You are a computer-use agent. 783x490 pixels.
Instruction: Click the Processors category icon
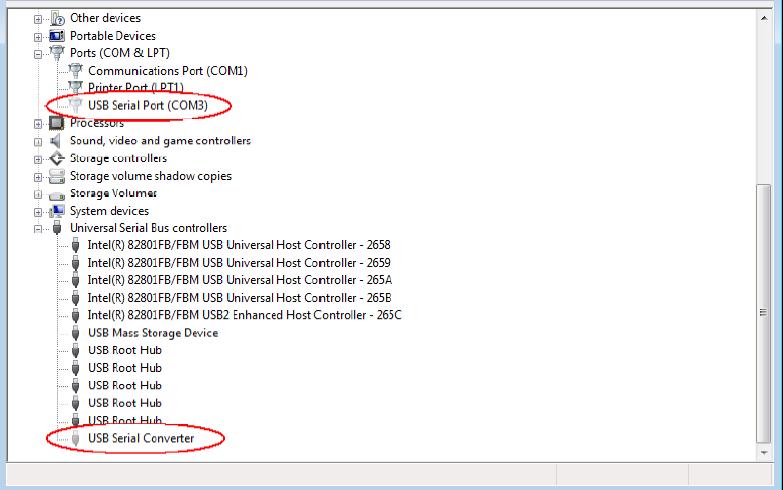click(x=57, y=123)
